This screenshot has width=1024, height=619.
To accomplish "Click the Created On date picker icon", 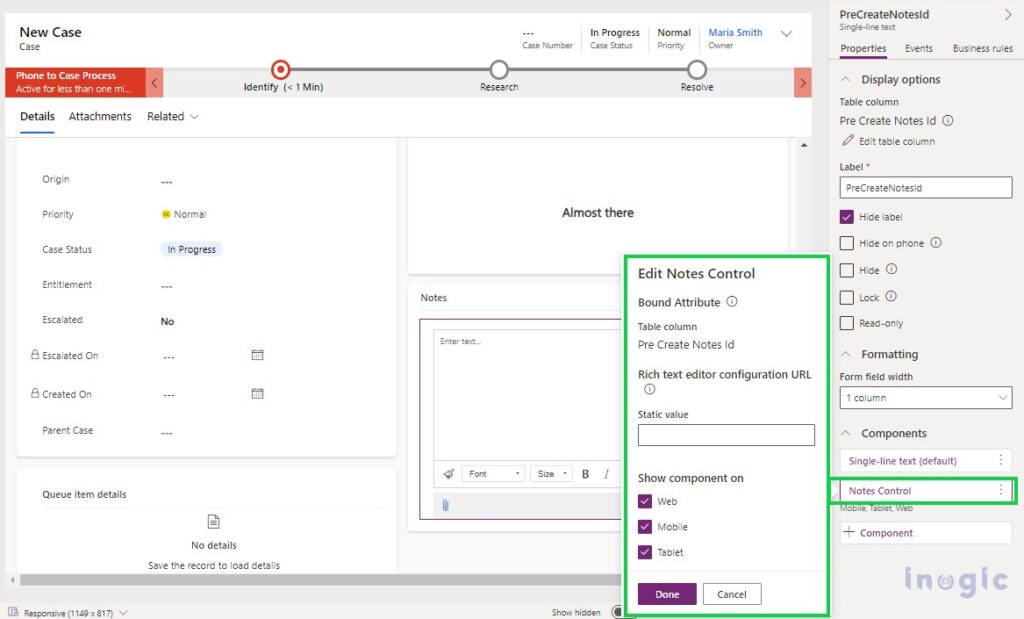I will click(257, 393).
